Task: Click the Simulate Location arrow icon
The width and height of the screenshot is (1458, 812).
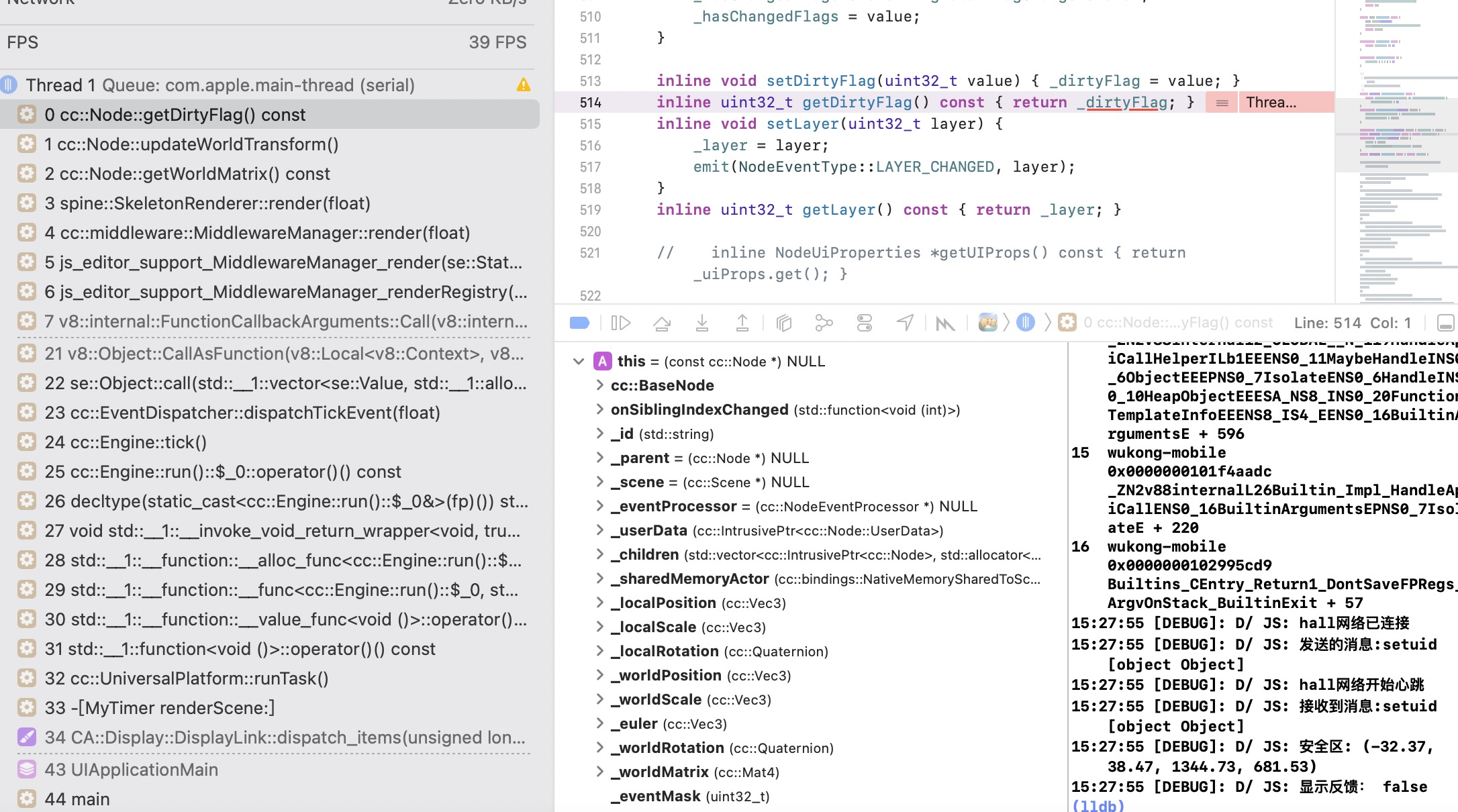Action: point(905,323)
